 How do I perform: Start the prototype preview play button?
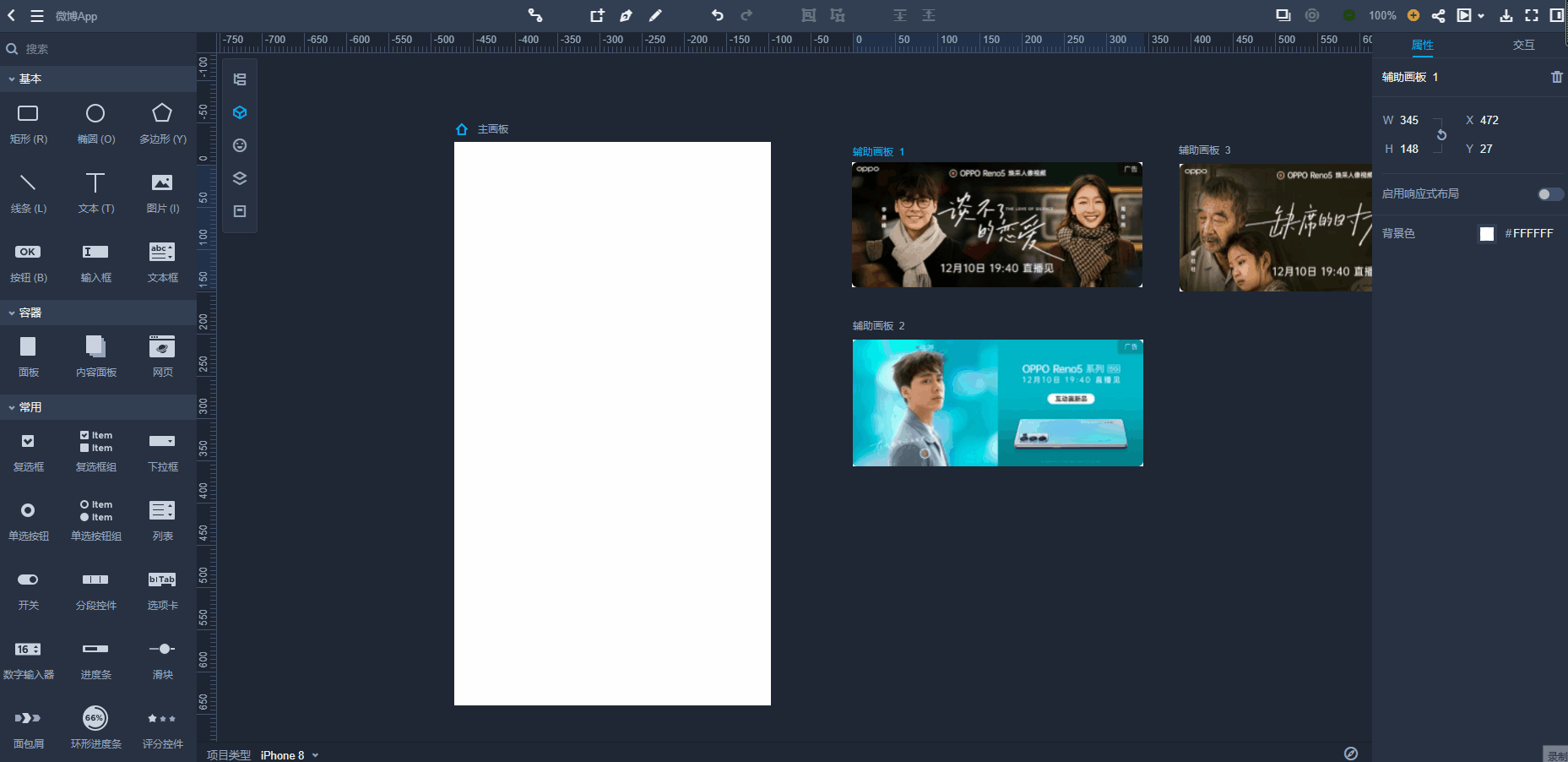click(1464, 15)
